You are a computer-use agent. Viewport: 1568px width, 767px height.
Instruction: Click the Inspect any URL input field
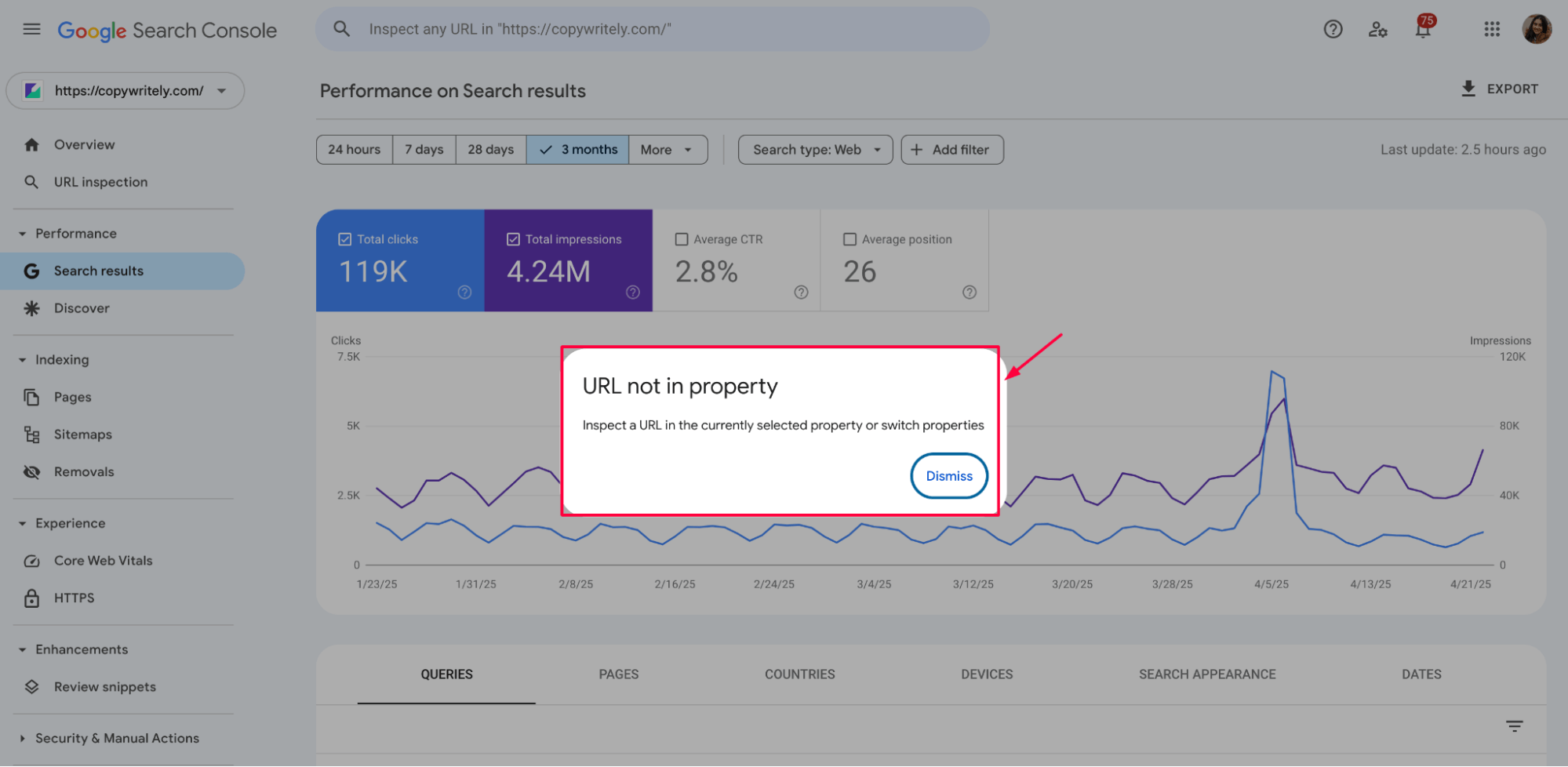coord(653,29)
